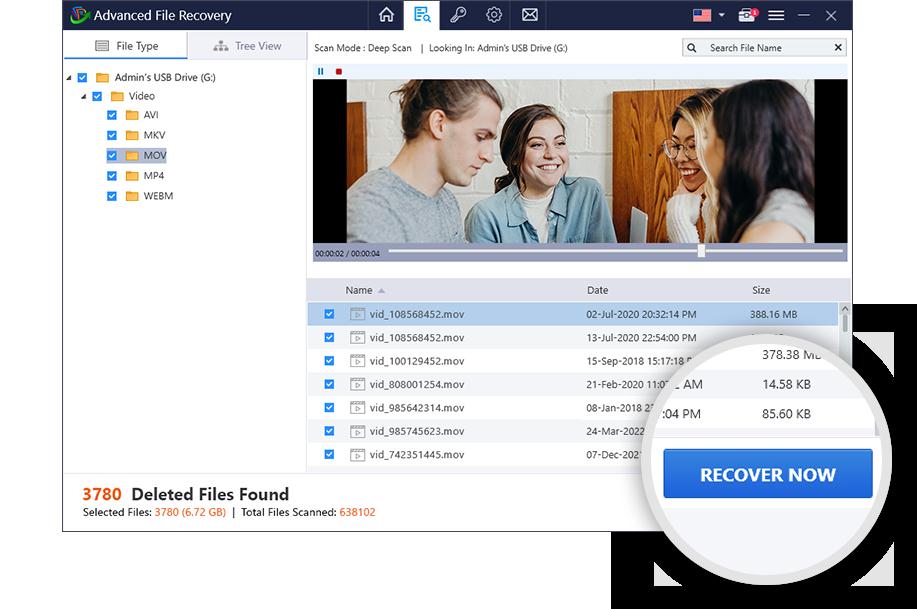Open application Settings via the gear icon
This screenshot has height=609, width=917.
492,15
